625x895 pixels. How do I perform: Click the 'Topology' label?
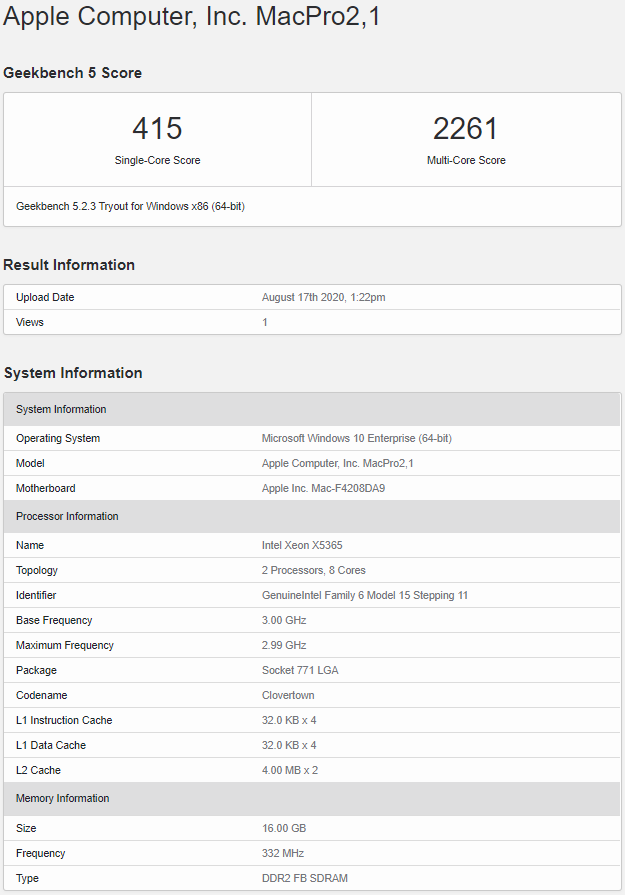coord(37,570)
